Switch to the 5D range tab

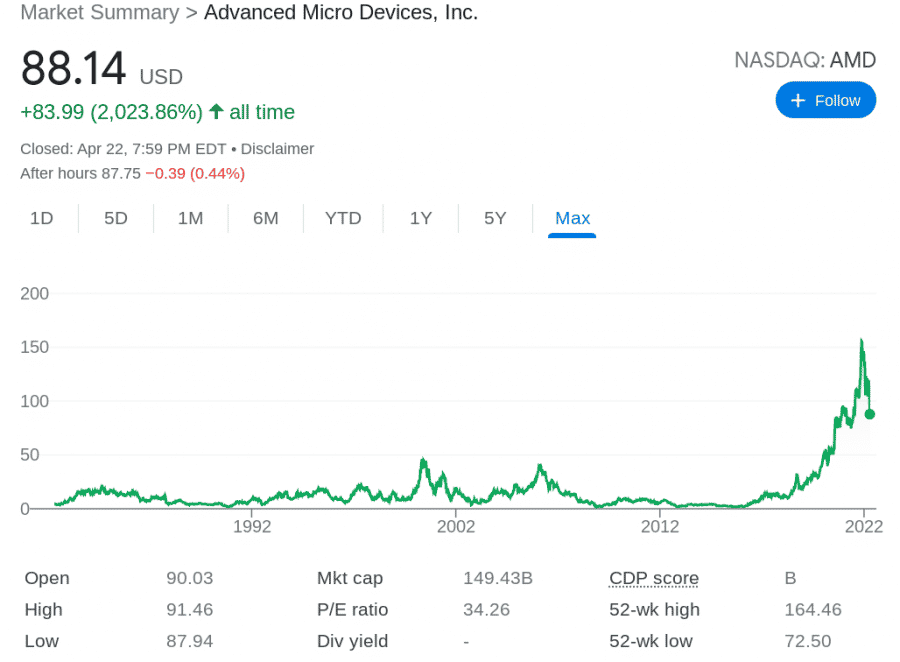point(115,218)
